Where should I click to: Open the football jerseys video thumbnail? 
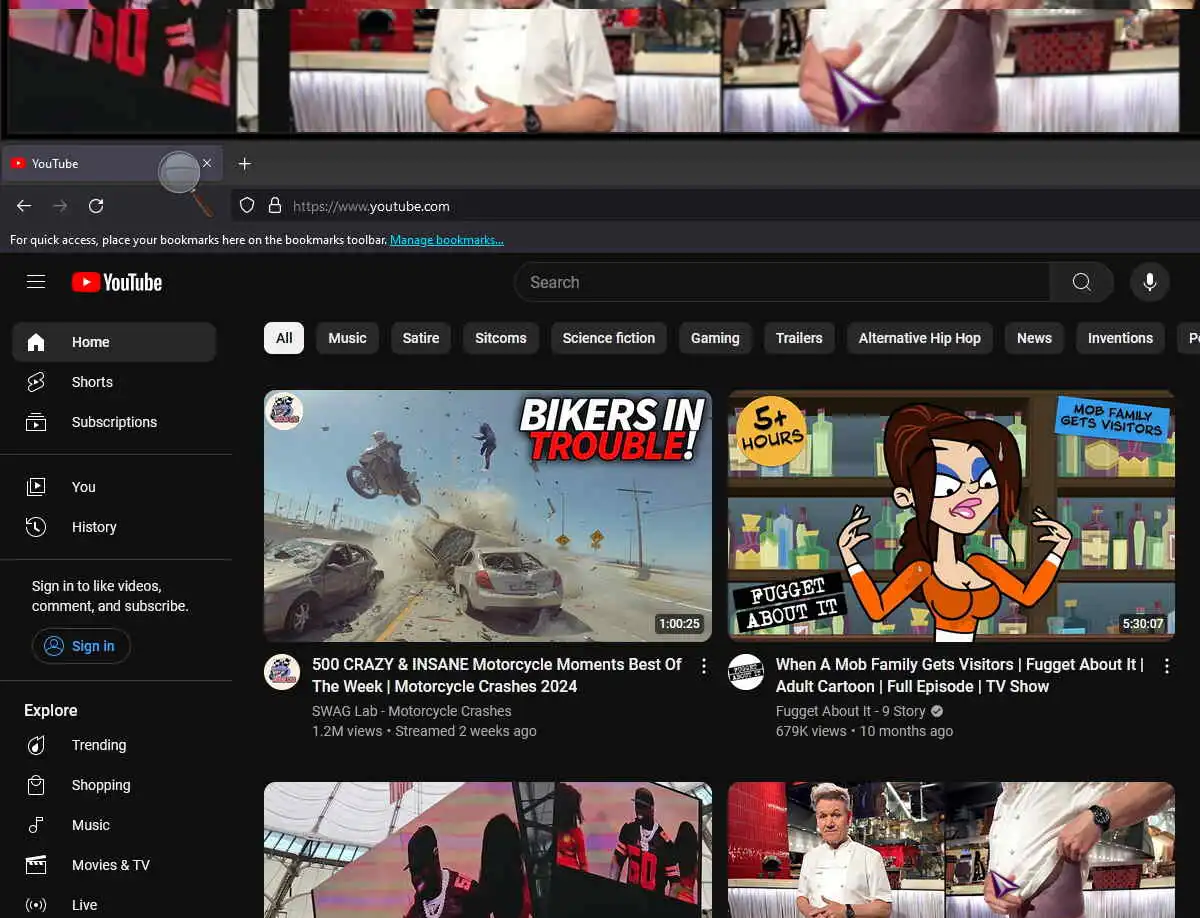click(x=488, y=850)
